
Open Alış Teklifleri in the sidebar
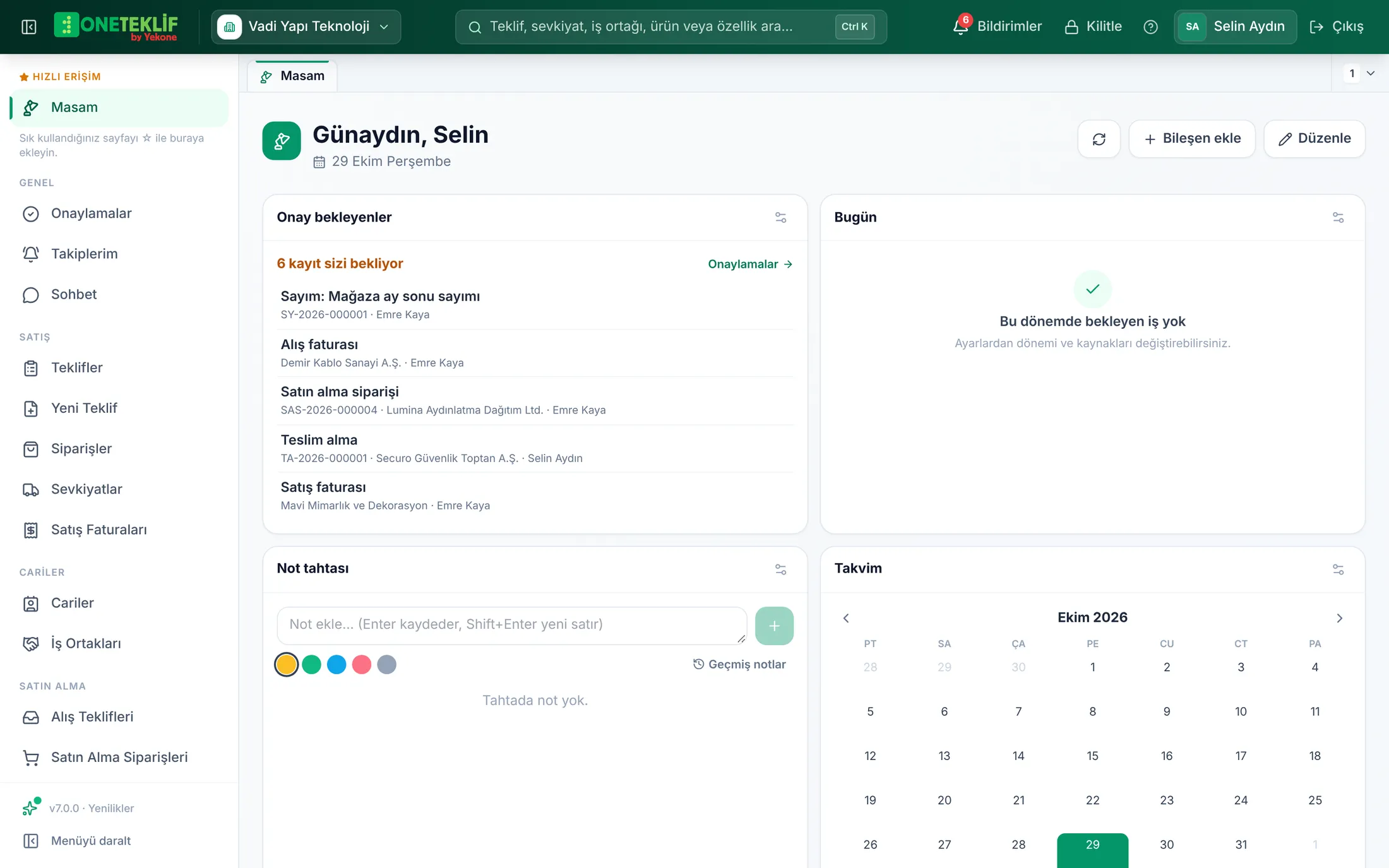tap(119, 716)
